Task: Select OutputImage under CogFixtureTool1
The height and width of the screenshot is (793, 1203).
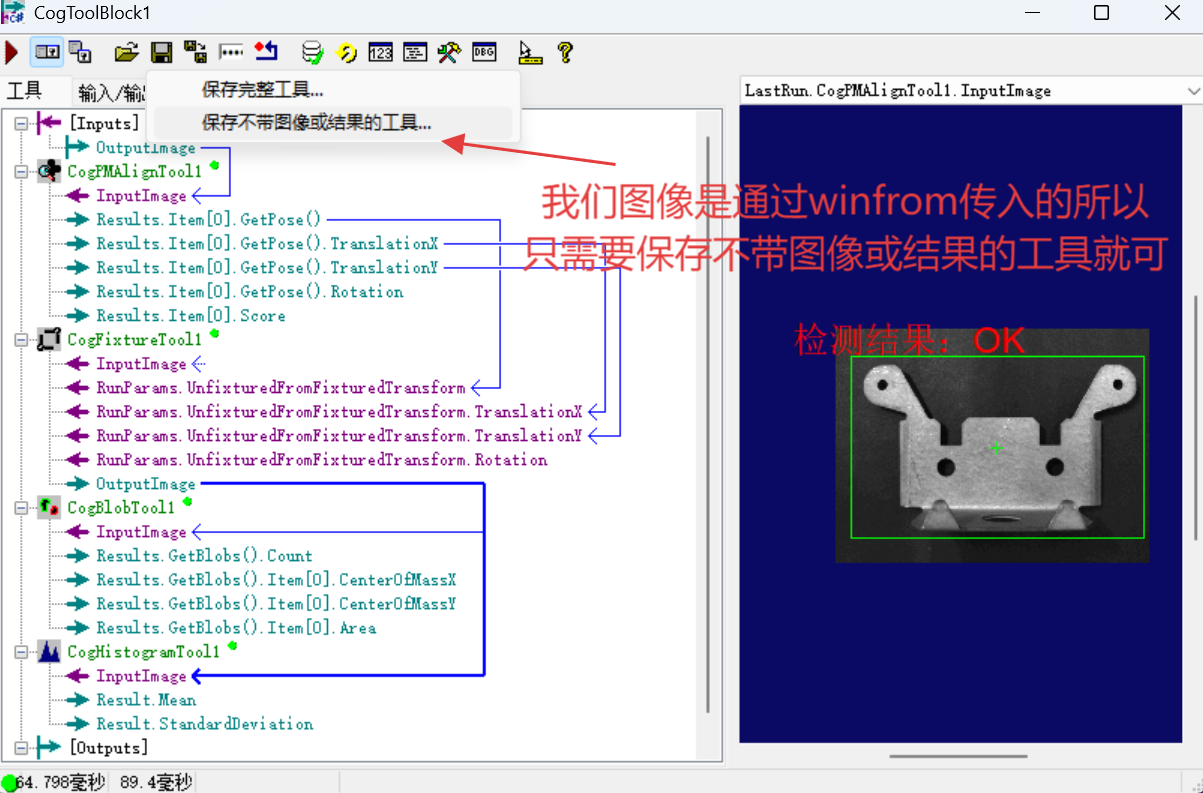Action: pos(146,484)
